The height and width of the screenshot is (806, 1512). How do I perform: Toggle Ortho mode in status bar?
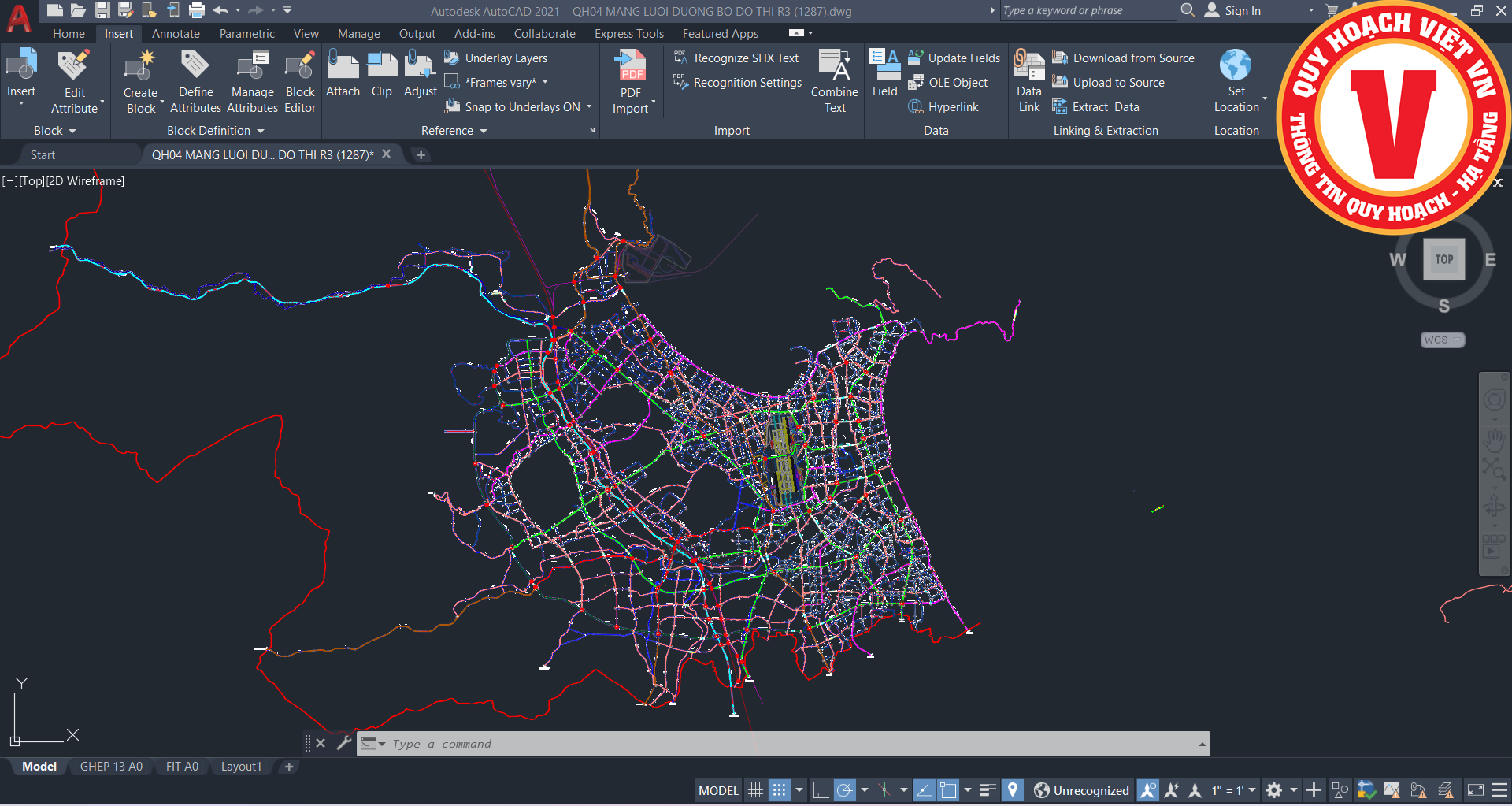[x=821, y=790]
